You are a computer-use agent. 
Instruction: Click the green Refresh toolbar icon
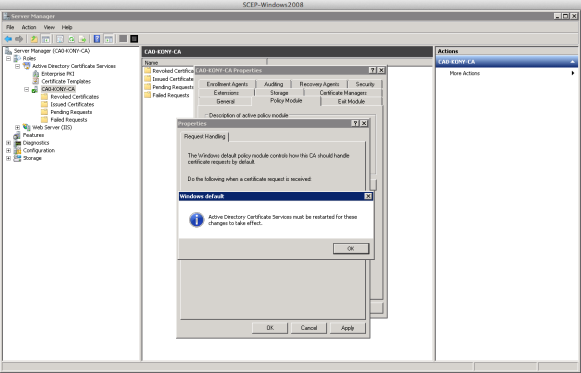tap(71, 39)
